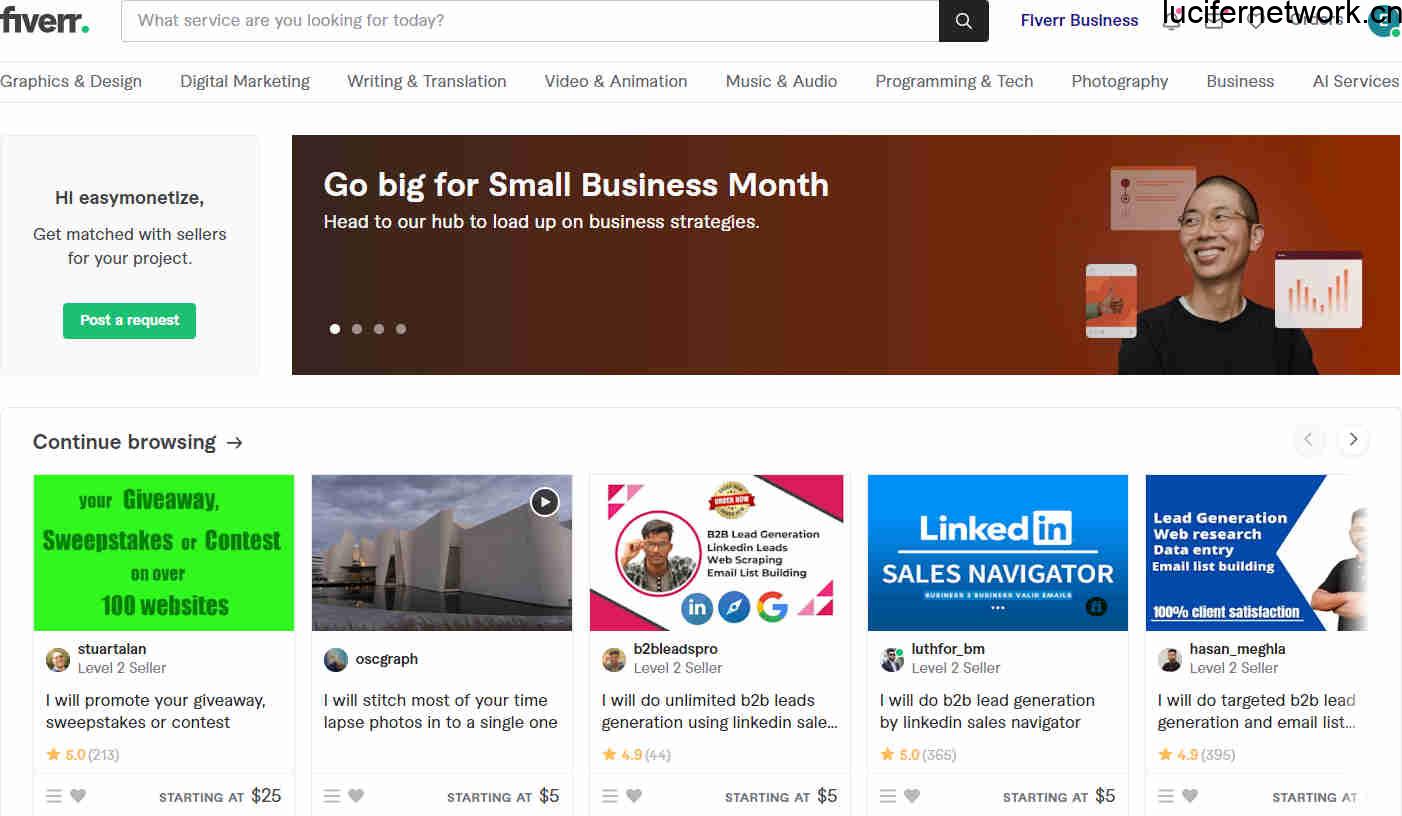Expand the list menu on oscgraph's gig
This screenshot has height=816, width=1402.
tap(332, 796)
